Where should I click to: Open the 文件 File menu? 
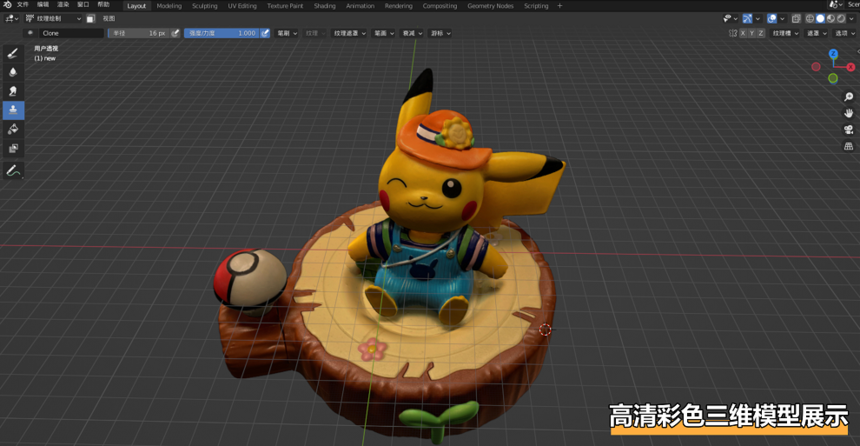[x=22, y=5]
